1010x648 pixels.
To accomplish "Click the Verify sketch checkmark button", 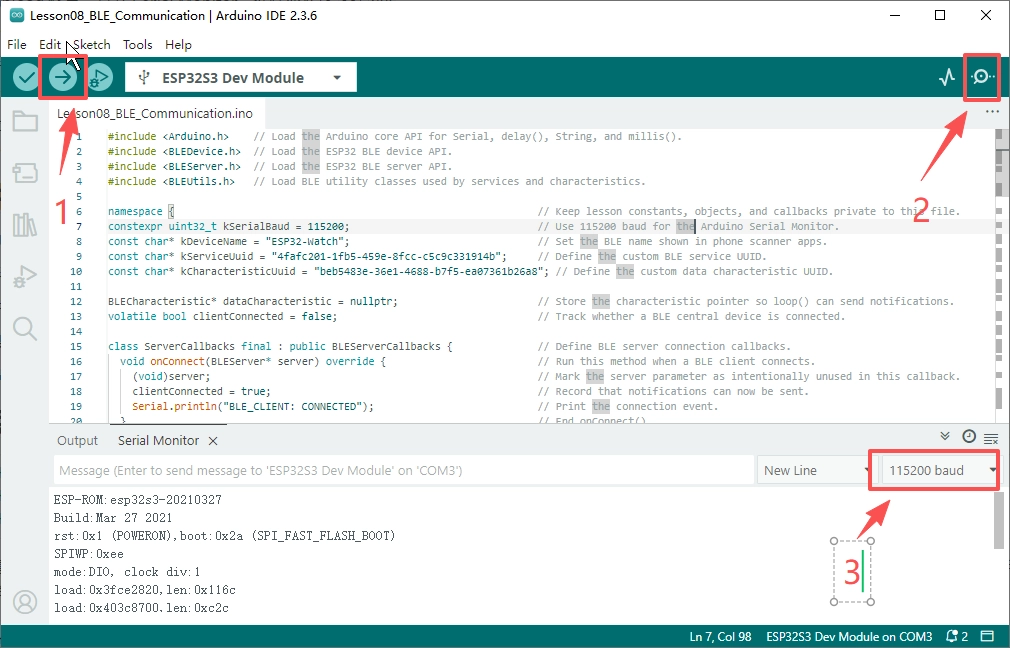I will point(26,78).
